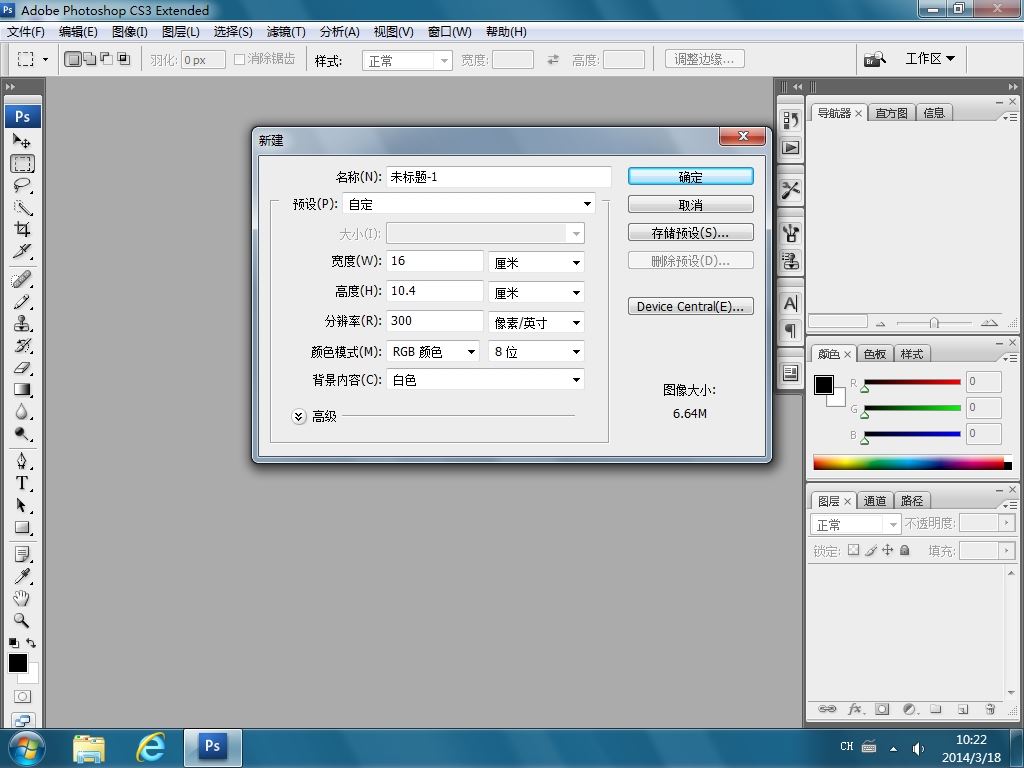Open the 预设 preset dropdown
Screen dimensions: 1024x768
tap(468, 204)
